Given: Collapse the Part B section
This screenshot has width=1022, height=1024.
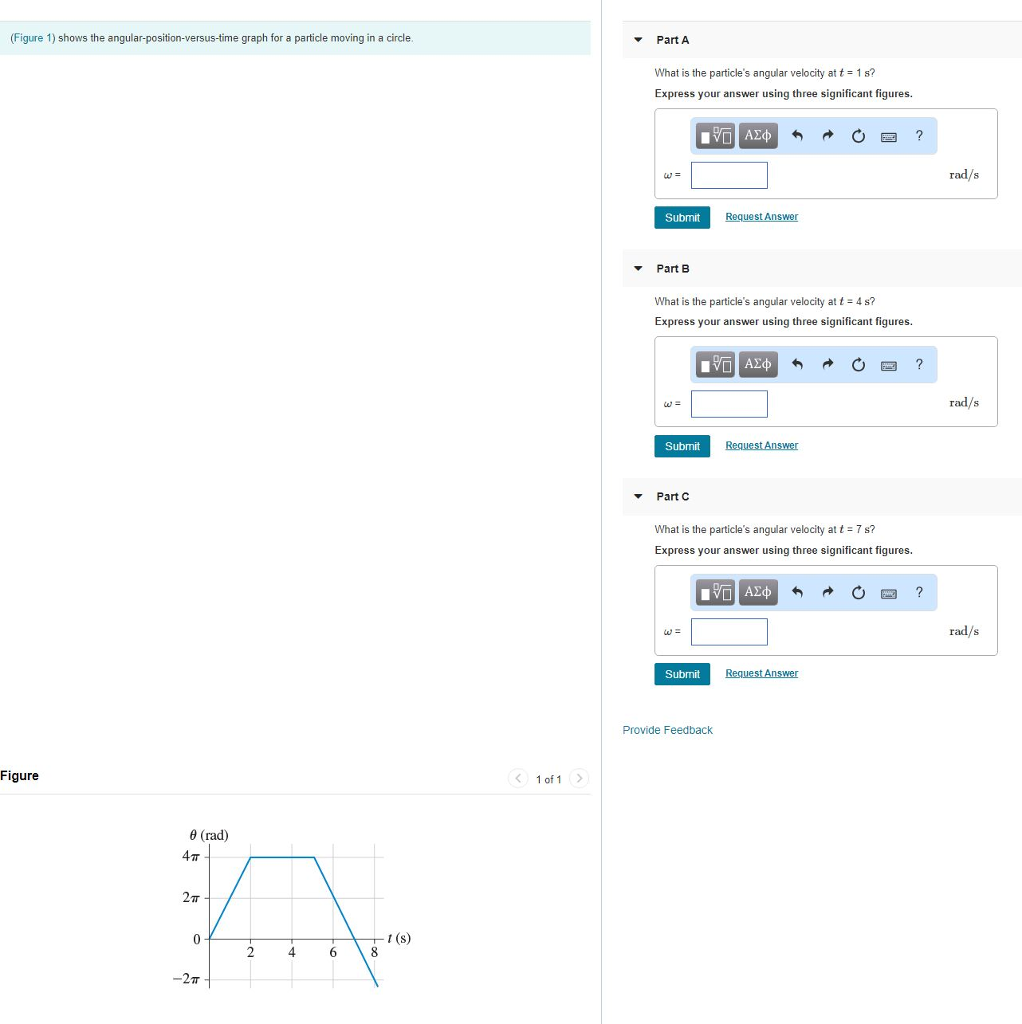Looking at the screenshot, I should click(x=638, y=268).
